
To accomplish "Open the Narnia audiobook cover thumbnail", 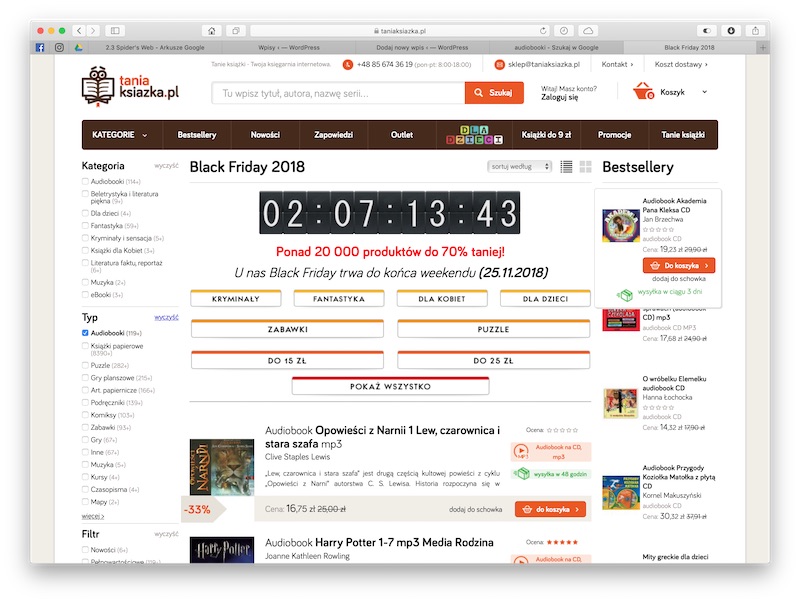I will click(222, 467).
